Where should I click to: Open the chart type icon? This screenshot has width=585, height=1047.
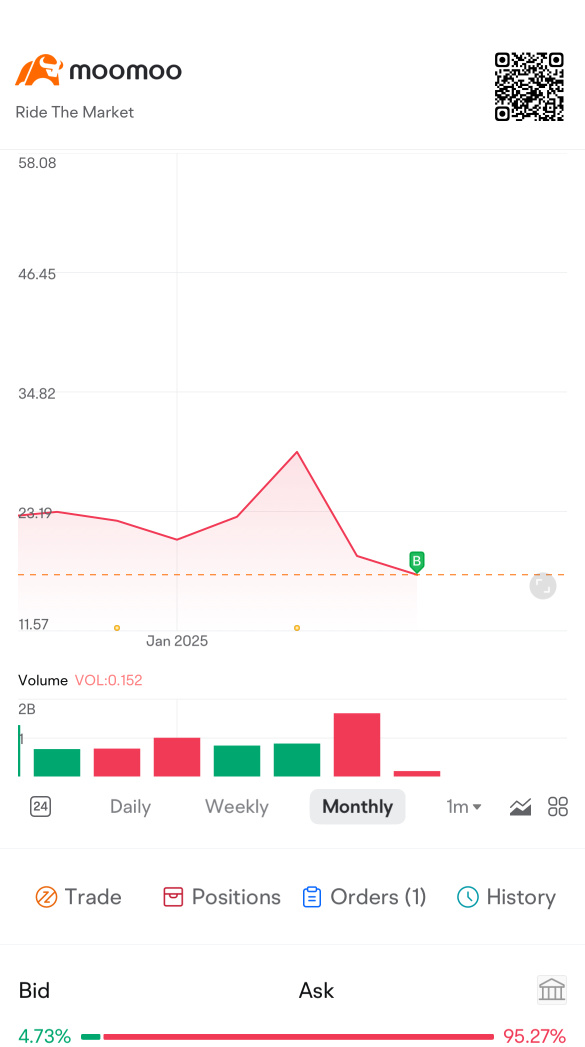[x=520, y=807]
